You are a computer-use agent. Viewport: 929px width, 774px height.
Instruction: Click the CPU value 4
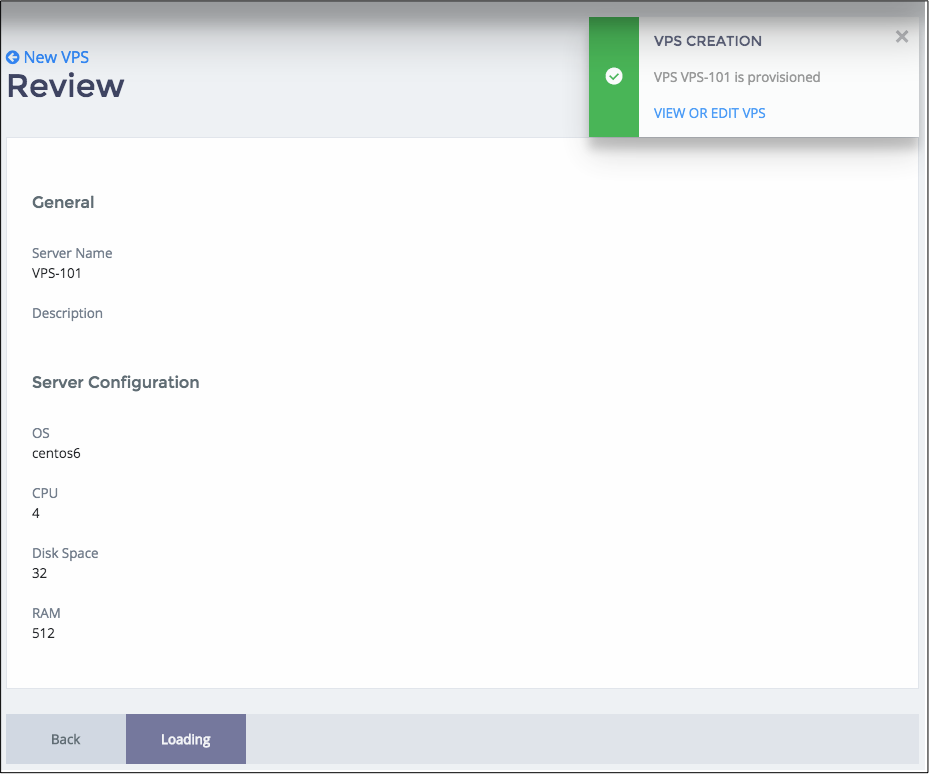36,513
